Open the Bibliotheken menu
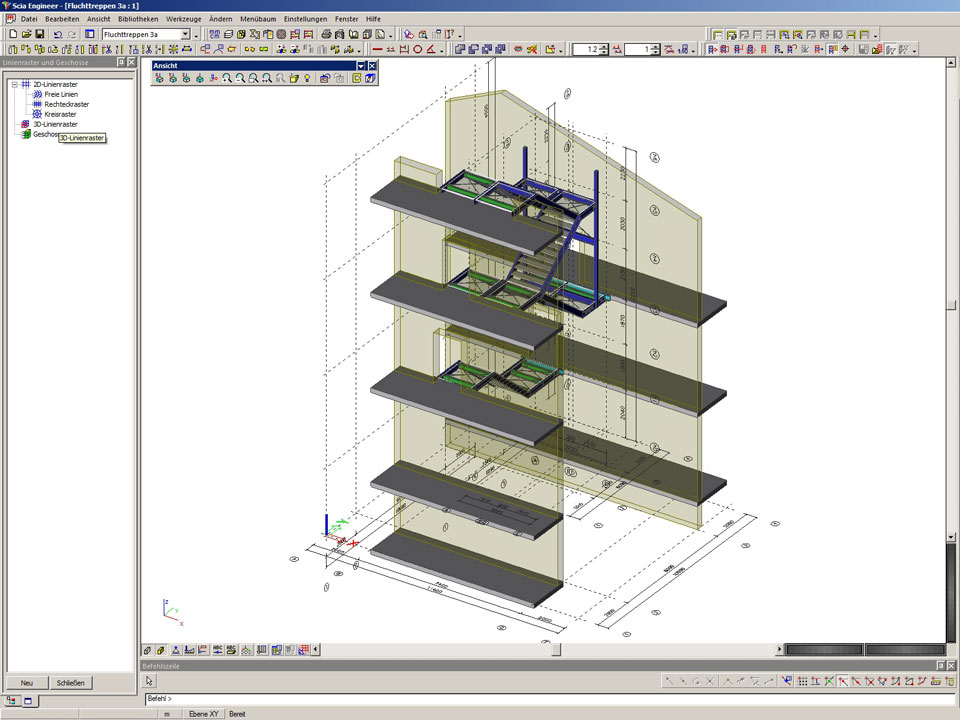 click(137, 19)
